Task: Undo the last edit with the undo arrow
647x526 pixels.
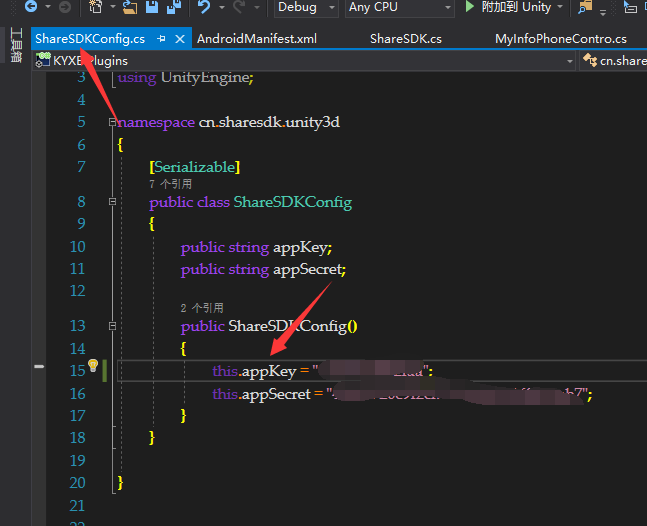Action: tap(204, 7)
